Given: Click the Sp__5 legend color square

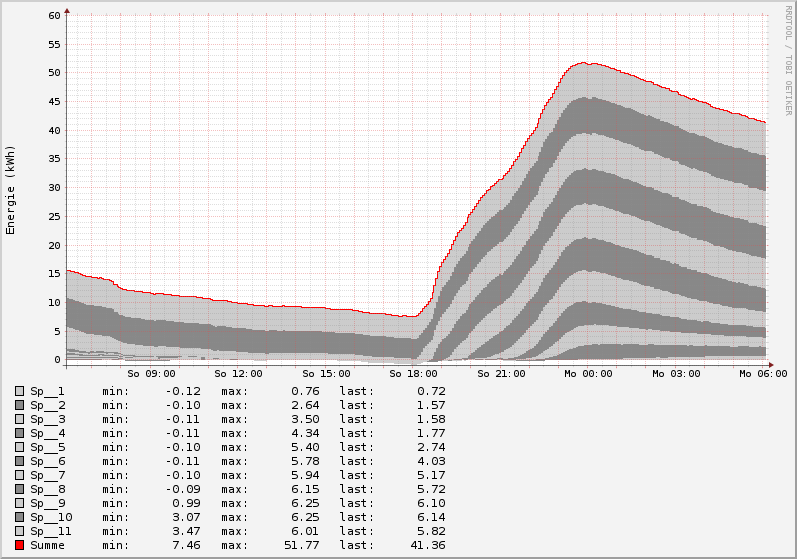Looking at the screenshot, I should pos(19,447).
